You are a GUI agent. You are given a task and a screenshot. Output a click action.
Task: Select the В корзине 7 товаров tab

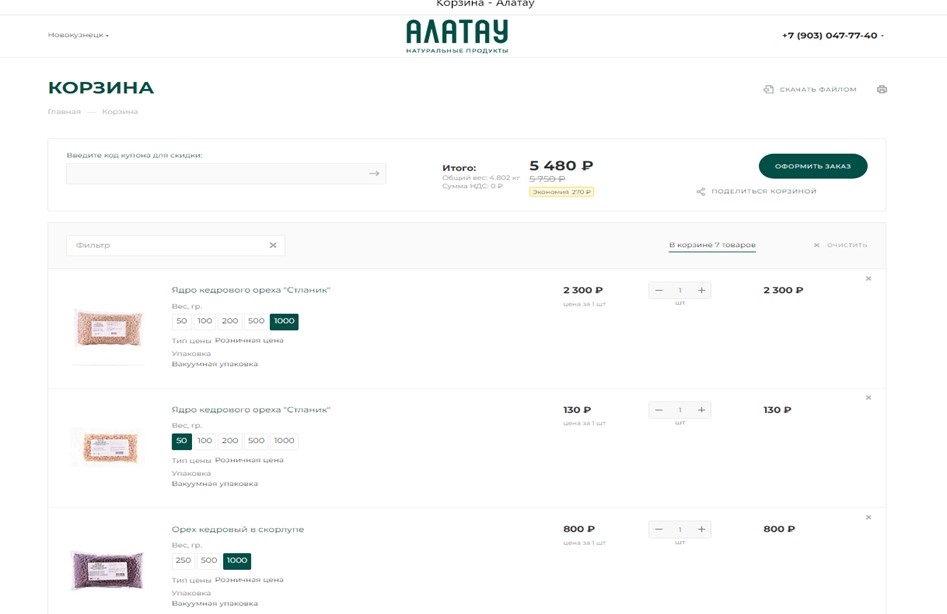point(710,242)
